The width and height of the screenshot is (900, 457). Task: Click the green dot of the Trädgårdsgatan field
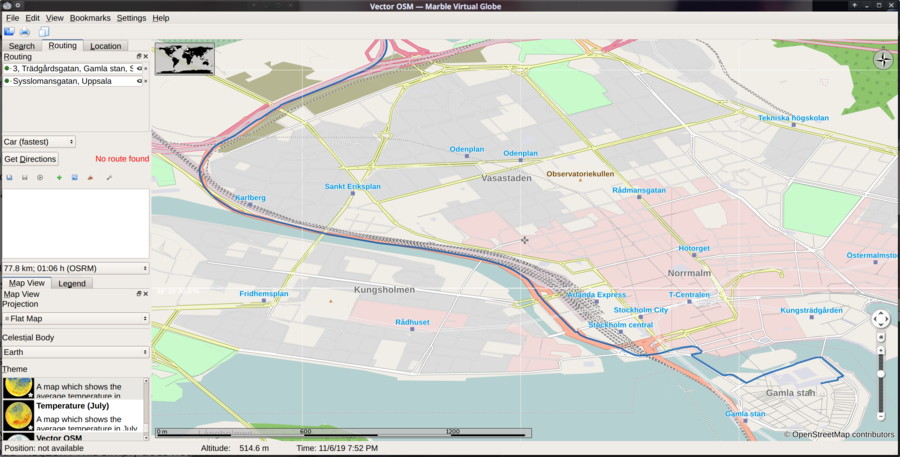point(7,68)
